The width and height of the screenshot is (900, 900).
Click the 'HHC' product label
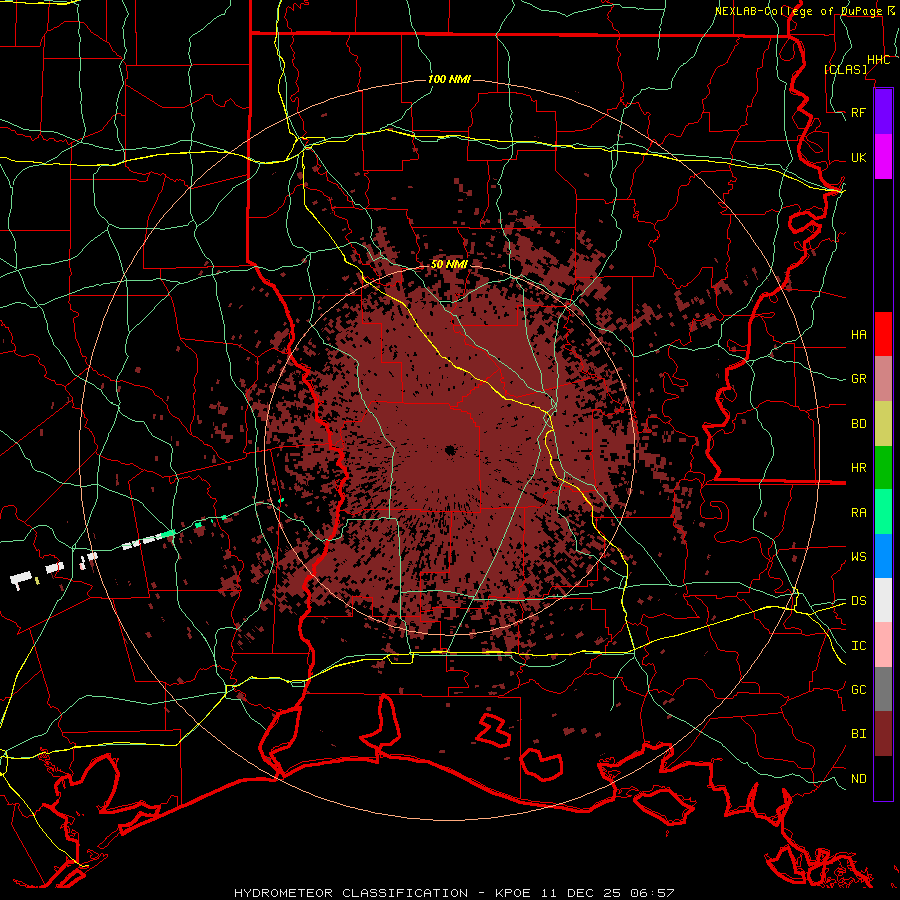(878, 59)
